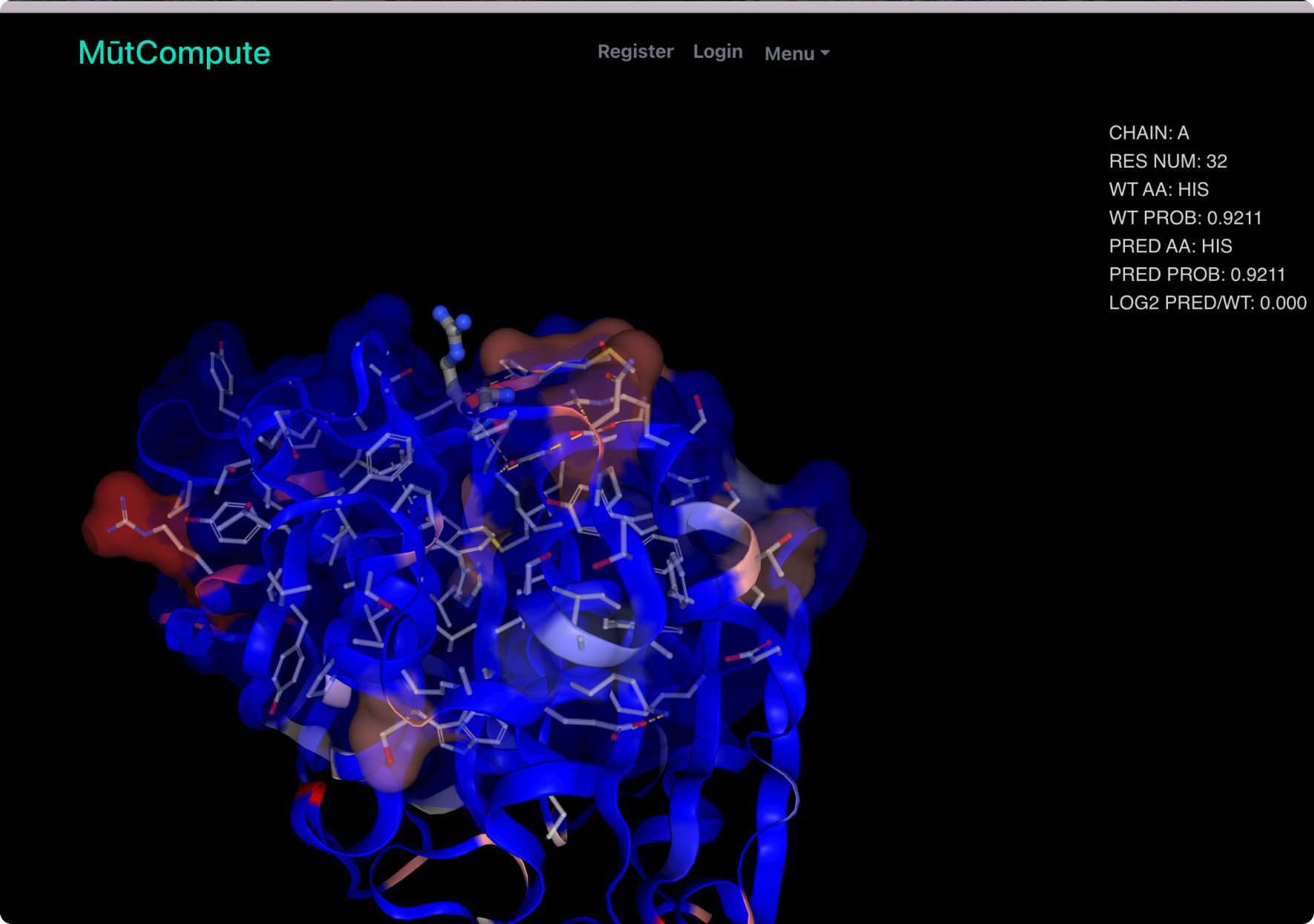Collapse the Menu dropdown arrow
The height and width of the screenshot is (924, 1314).
point(825,54)
